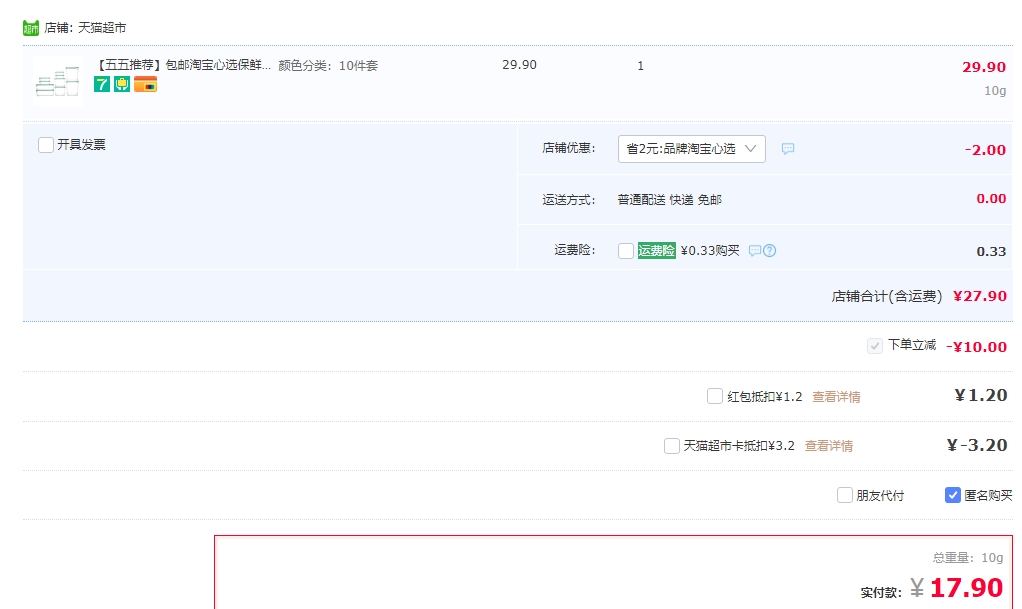Open the storage container product thumbnail
The width and height of the screenshot is (1022, 609).
coord(58,82)
